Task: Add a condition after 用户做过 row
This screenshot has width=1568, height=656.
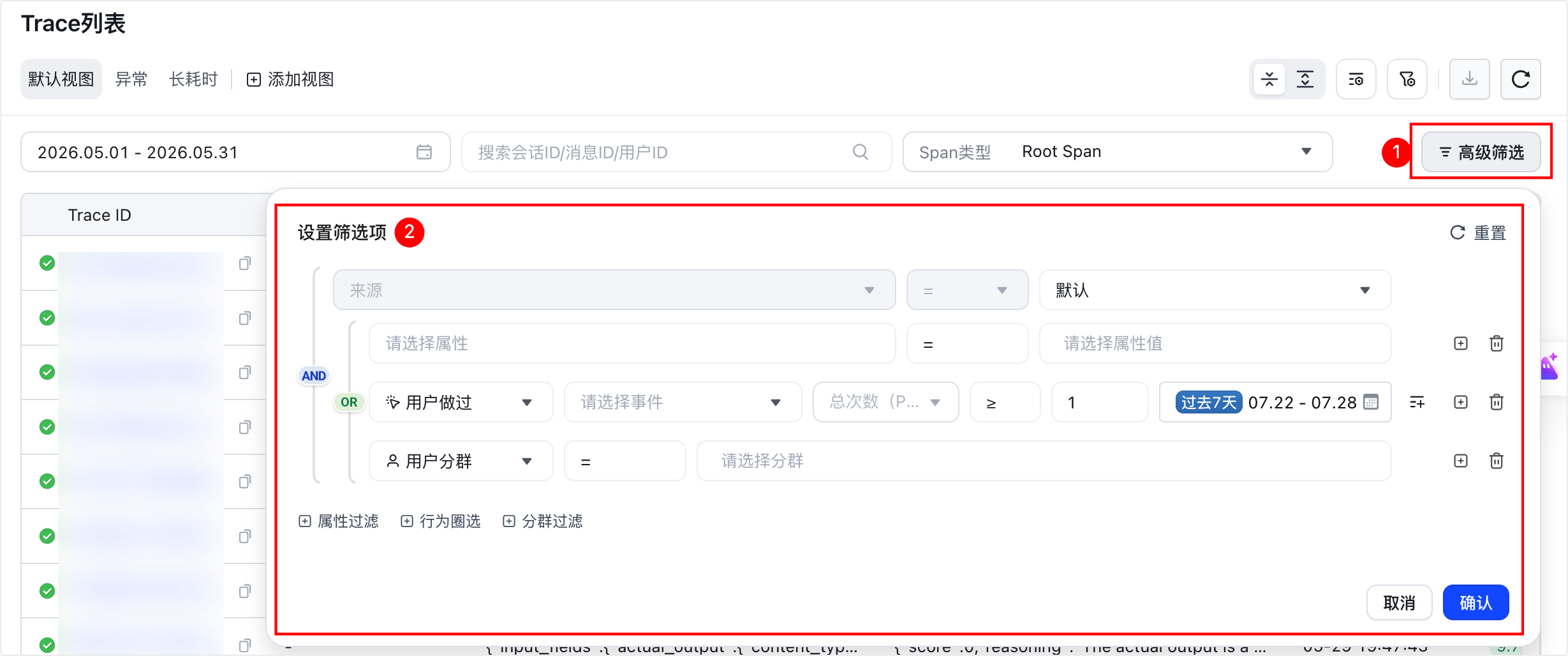Action: 1460,402
